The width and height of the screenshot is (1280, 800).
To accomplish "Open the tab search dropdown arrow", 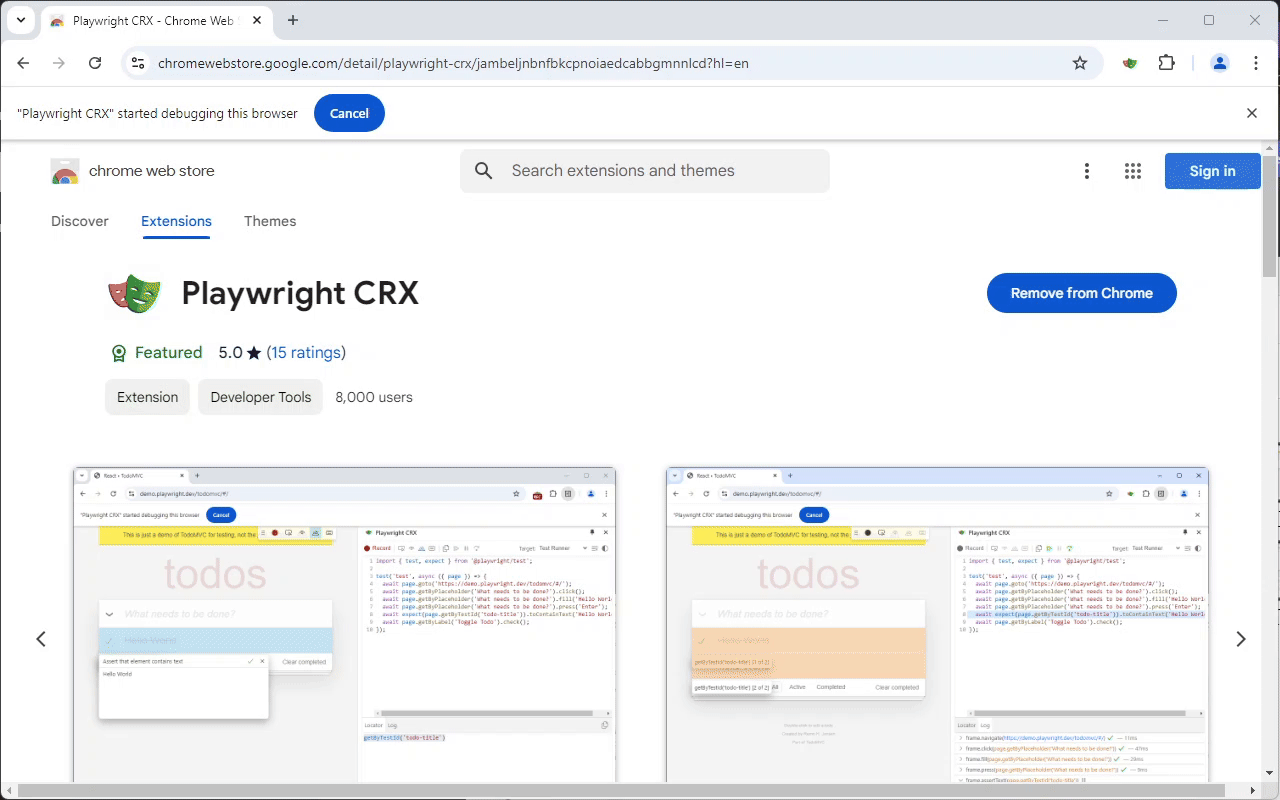I will point(21,20).
